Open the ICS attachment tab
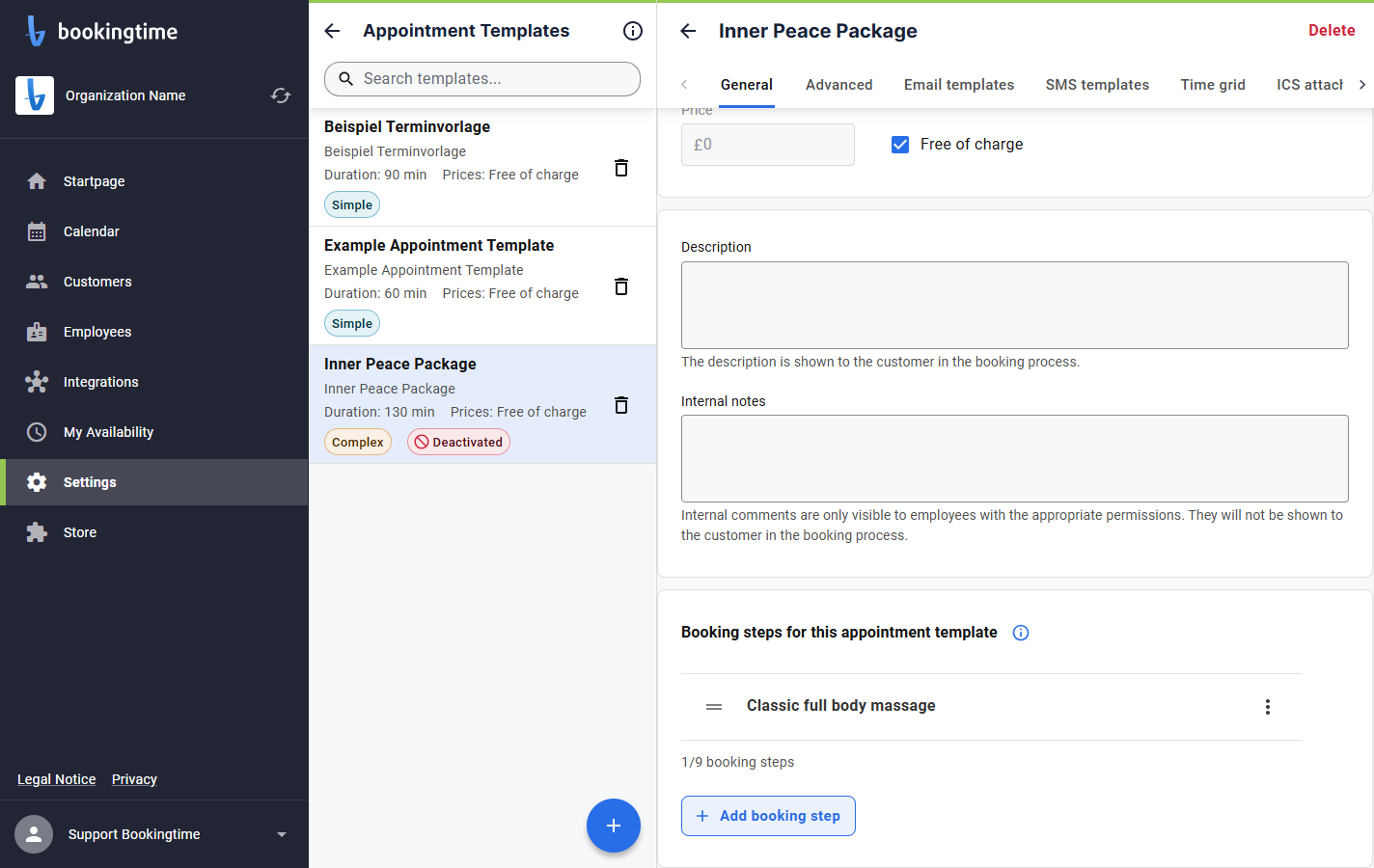The height and width of the screenshot is (868, 1374). coord(1309,85)
